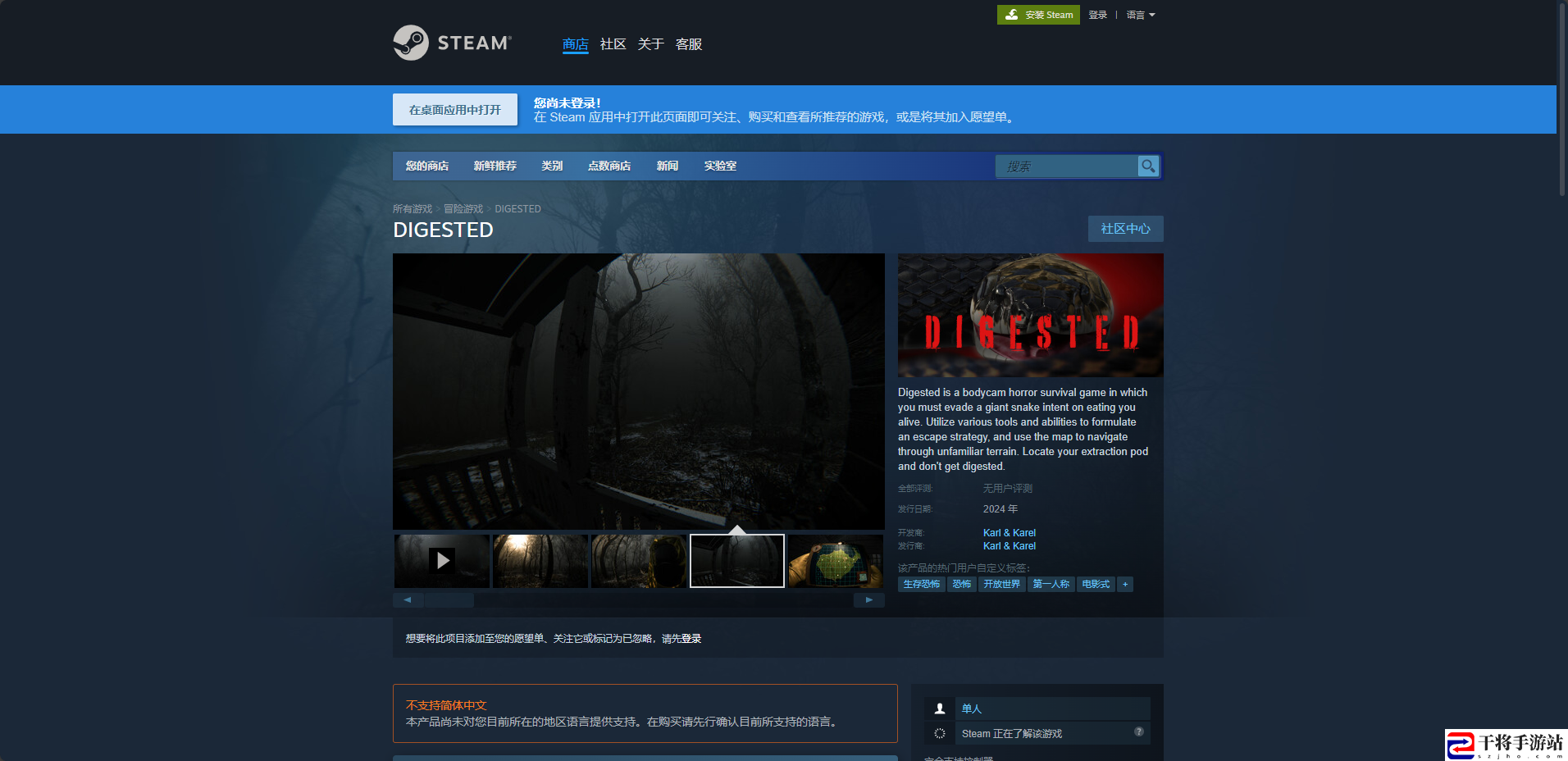This screenshot has width=1568, height=761.
Task: Click 冒险游戏 breadcrumb link
Action: [x=463, y=209]
